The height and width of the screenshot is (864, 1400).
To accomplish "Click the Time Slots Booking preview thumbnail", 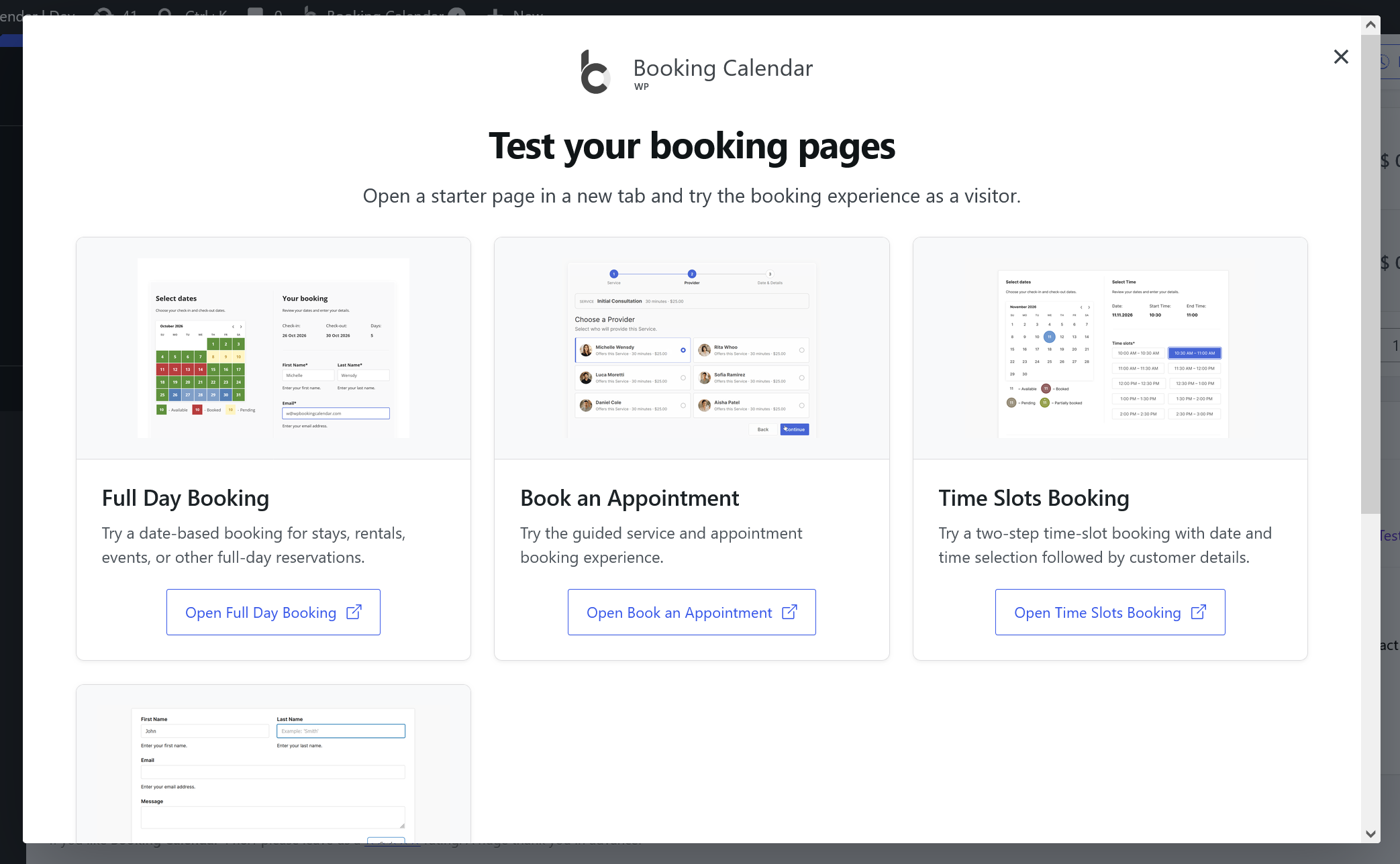I will point(1113,354).
